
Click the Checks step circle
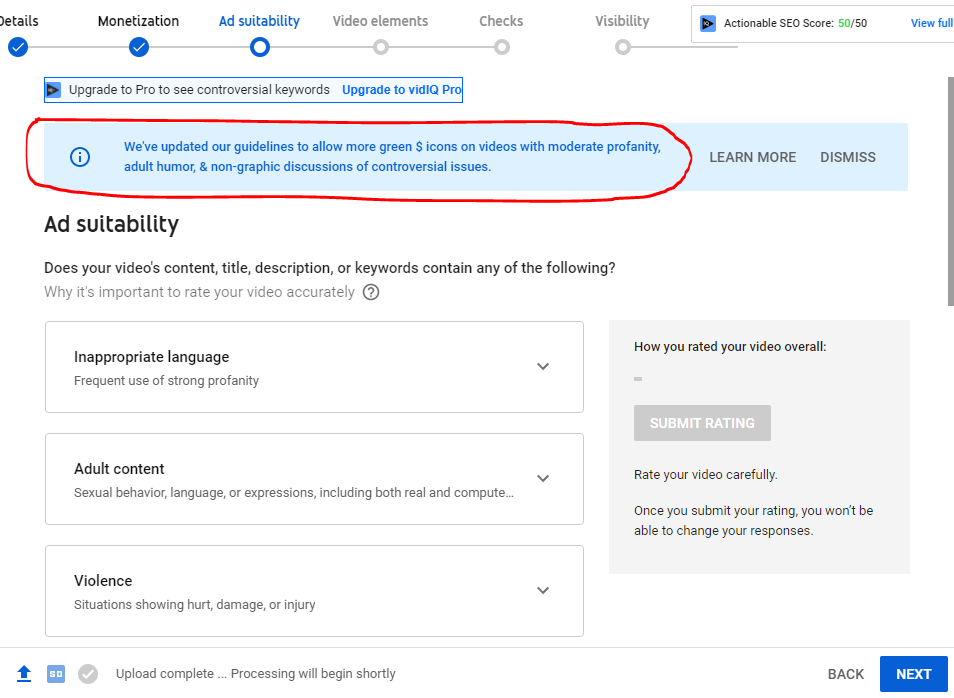[x=502, y=47]
